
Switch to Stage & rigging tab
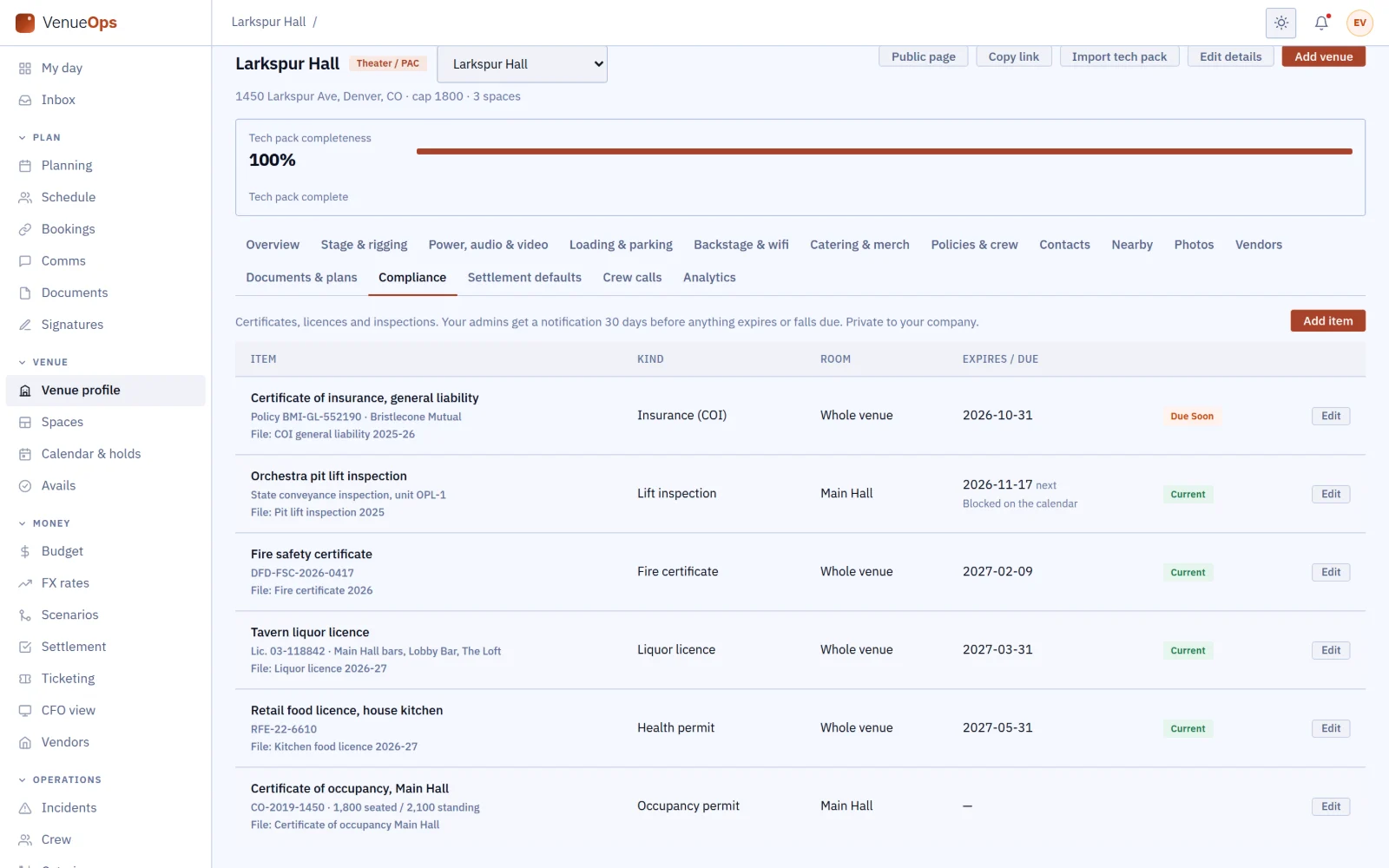[x=364, y=245]
